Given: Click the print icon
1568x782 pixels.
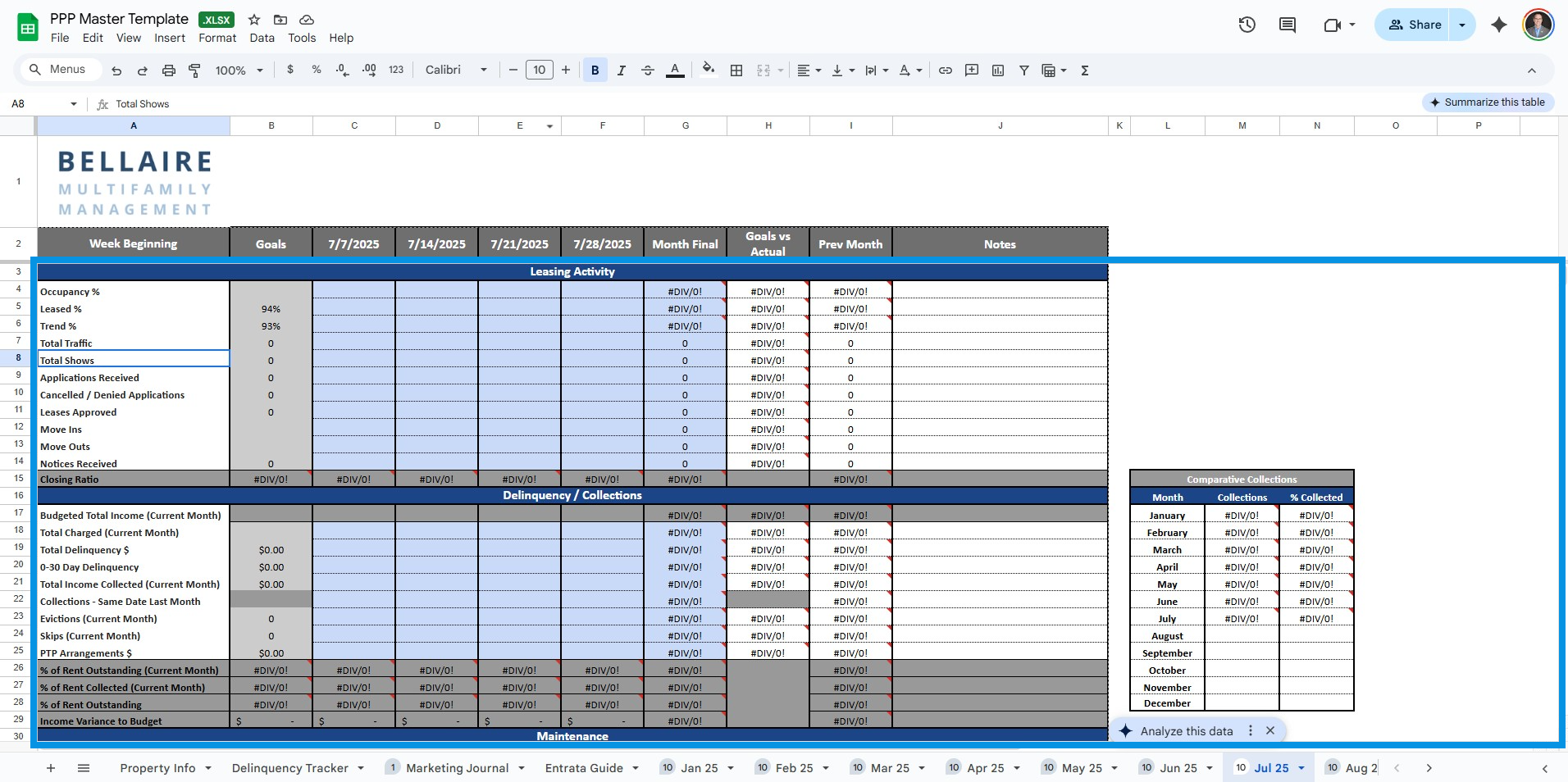Looking at the screenshot, I should [x=168, y=70].
